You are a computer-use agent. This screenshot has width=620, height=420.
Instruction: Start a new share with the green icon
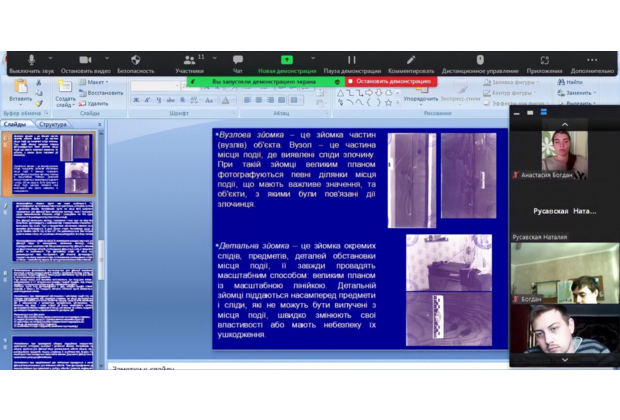287,60
